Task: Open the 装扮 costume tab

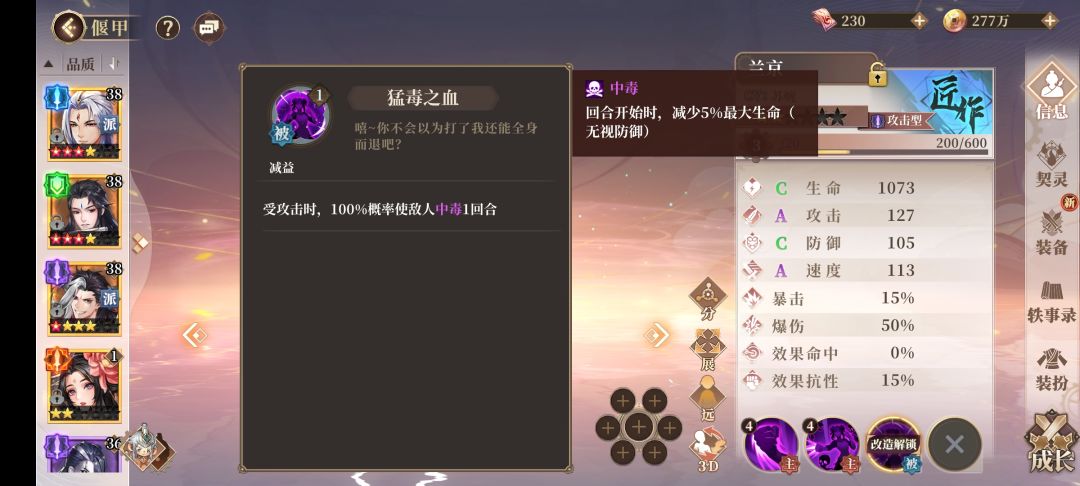Action: tap(1052, 370)
